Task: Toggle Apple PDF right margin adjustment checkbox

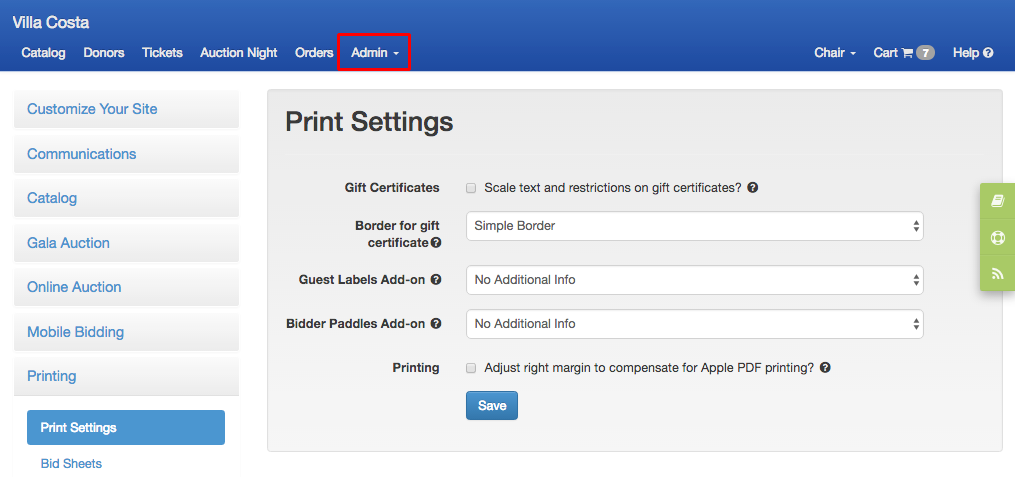Action: point(471,368)
